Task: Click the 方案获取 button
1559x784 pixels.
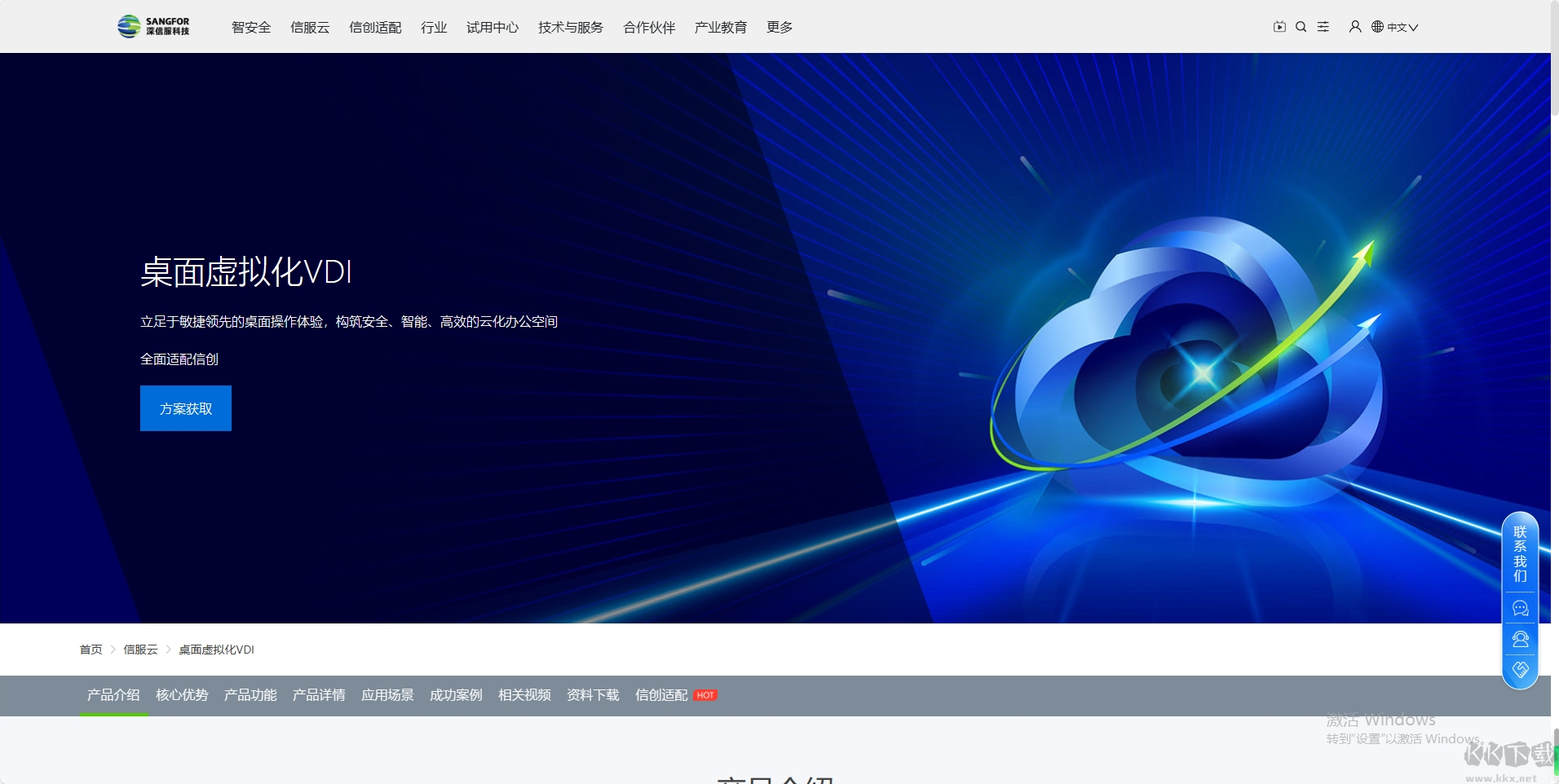Action: pyautogui.click(x=186, y=408)
